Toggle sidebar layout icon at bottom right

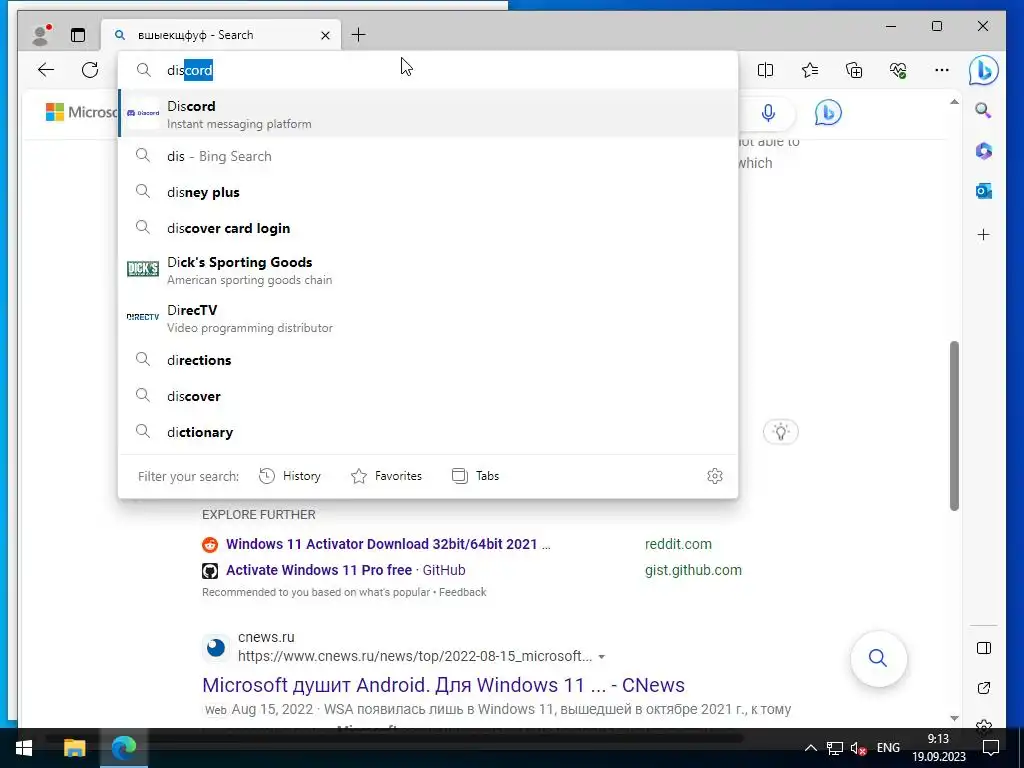(984, 648)
